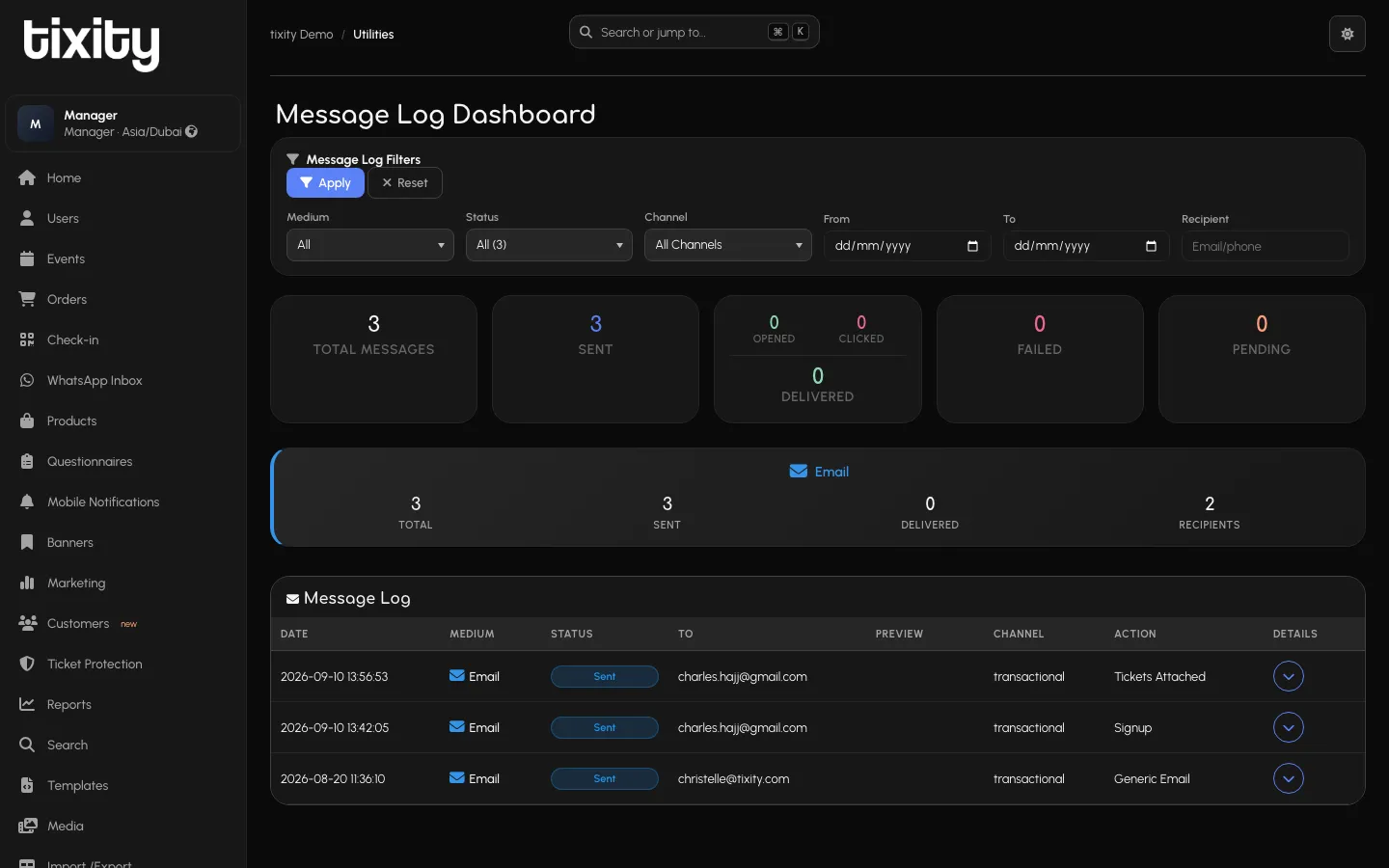Image resolution: width=1389 pixels, height=868 pixels.
Task: Open the Status All (3) dropdown
Action: pos(549,245)
